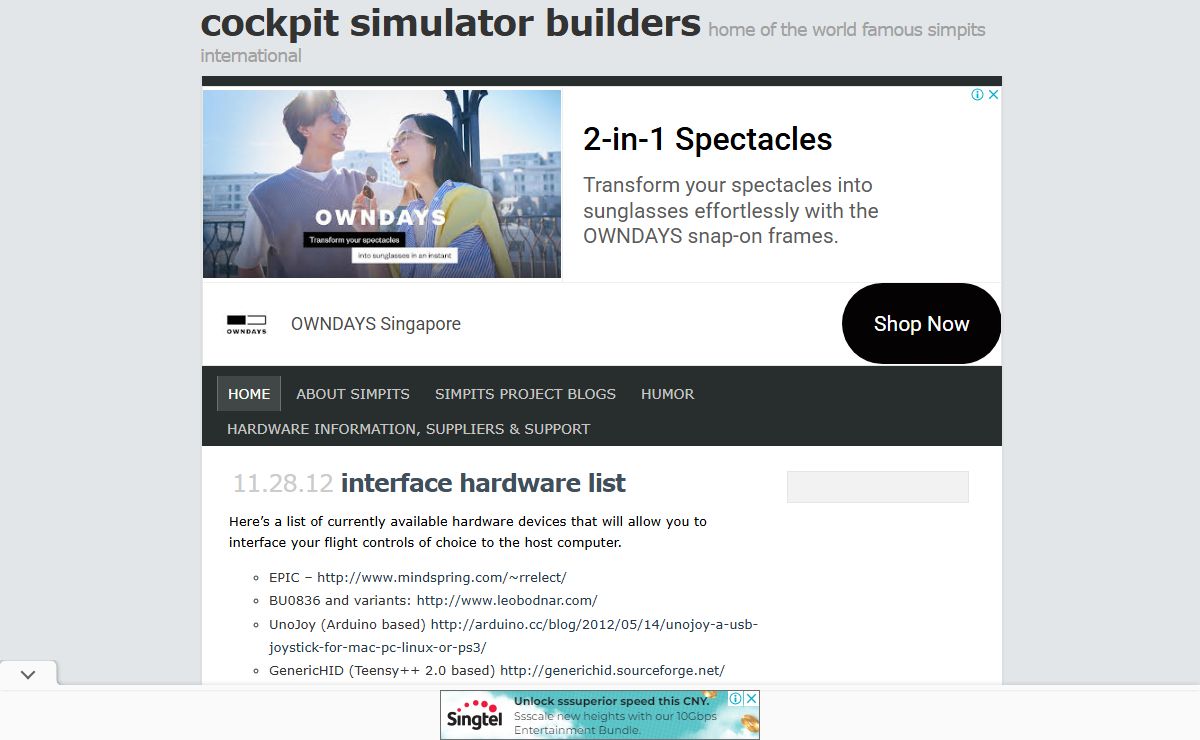1200x740 pixels.
Task: Open the EPIC mindspring.com link
Action: [x=442, y=577]
